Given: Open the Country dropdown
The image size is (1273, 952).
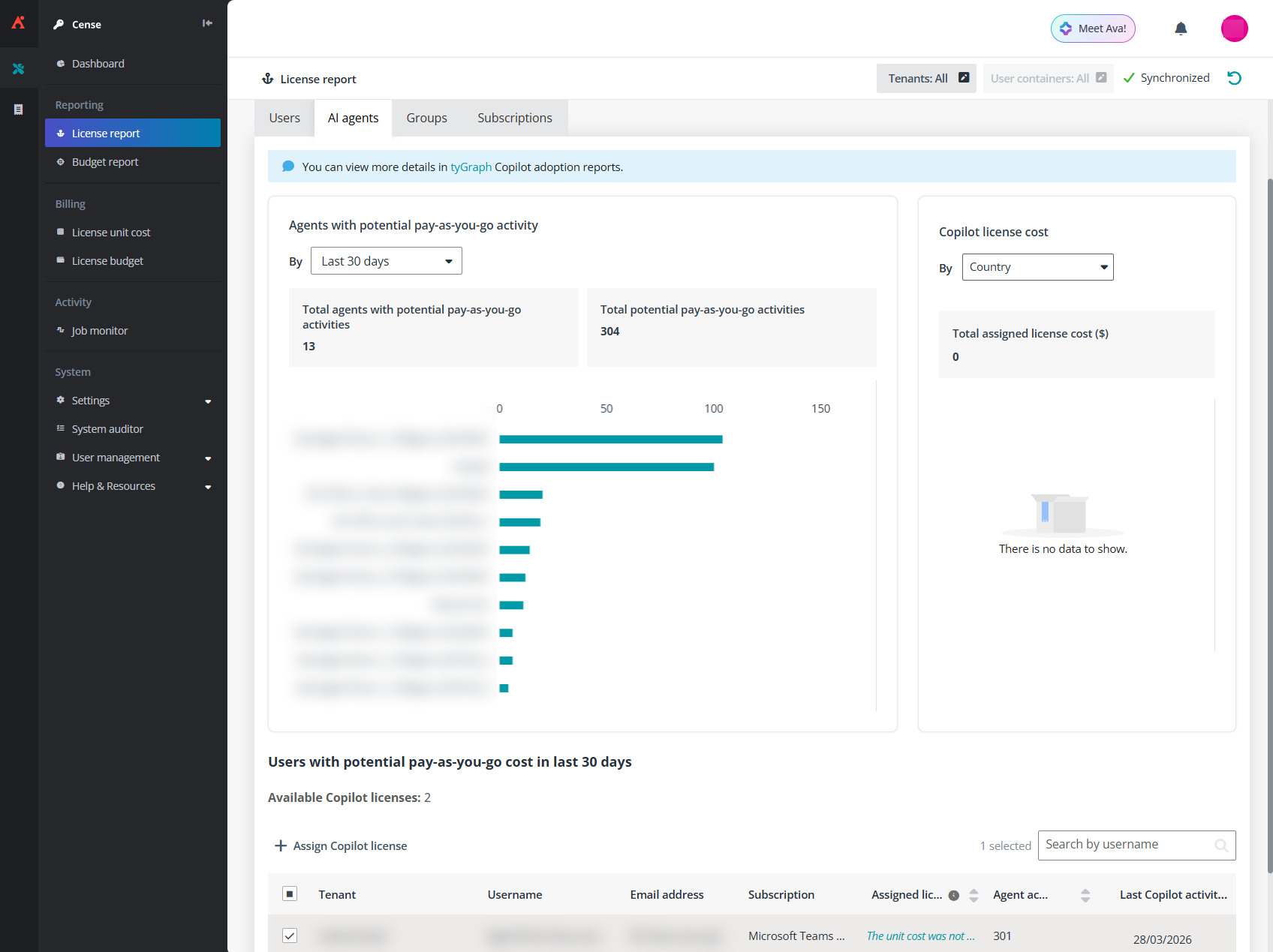Looking at the screenshot, I should coord(1037,267).
